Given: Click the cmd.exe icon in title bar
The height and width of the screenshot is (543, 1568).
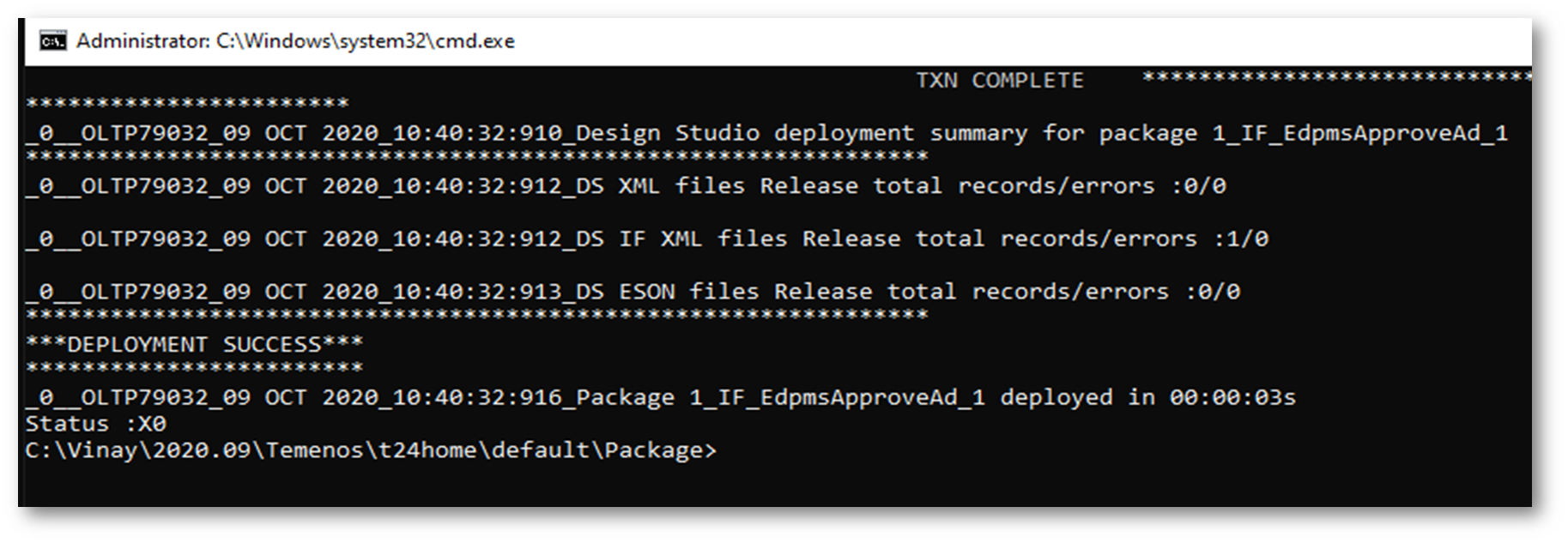Looking at the screenshot, I should [x=52, y=40].
